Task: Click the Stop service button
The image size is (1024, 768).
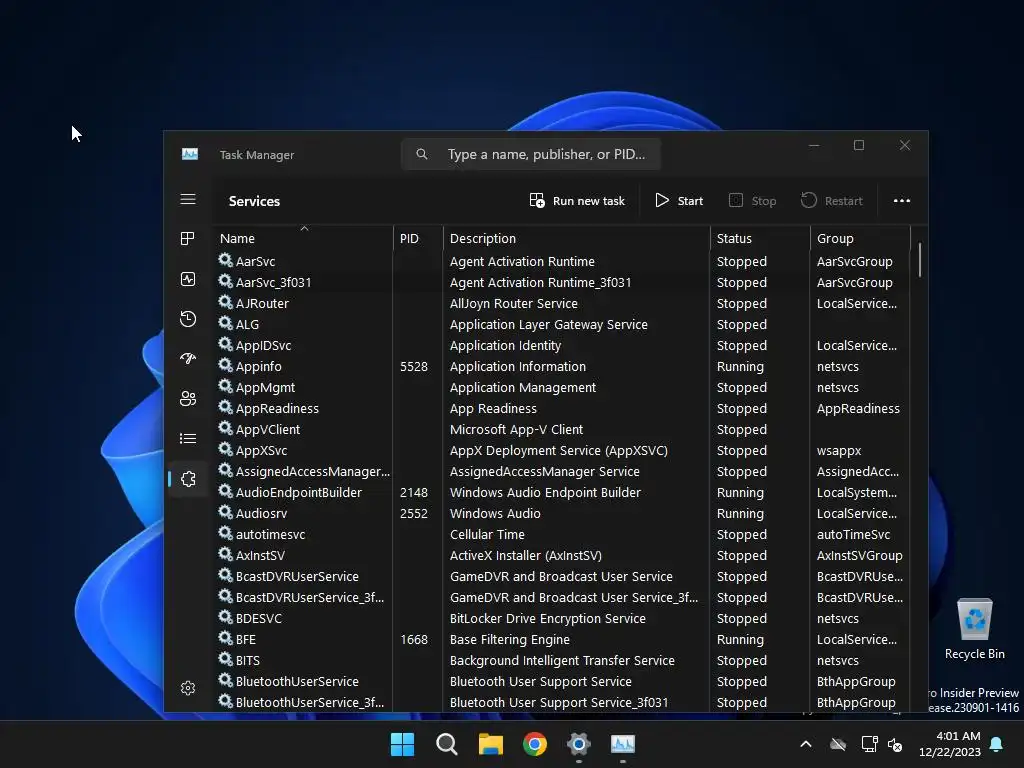Action: (752, 200)
